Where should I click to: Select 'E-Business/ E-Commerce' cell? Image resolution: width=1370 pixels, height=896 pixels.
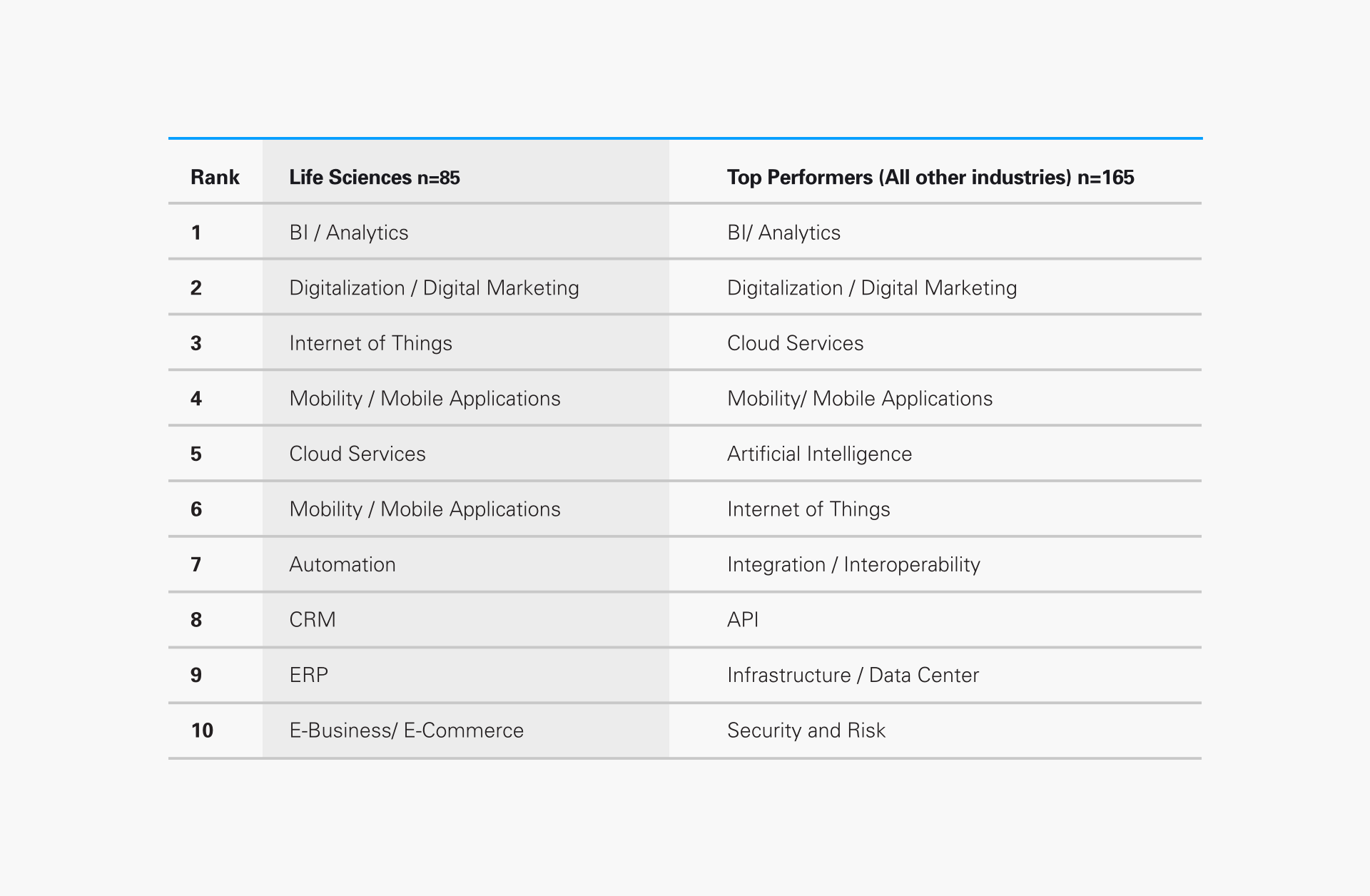[x=406, y=730]
